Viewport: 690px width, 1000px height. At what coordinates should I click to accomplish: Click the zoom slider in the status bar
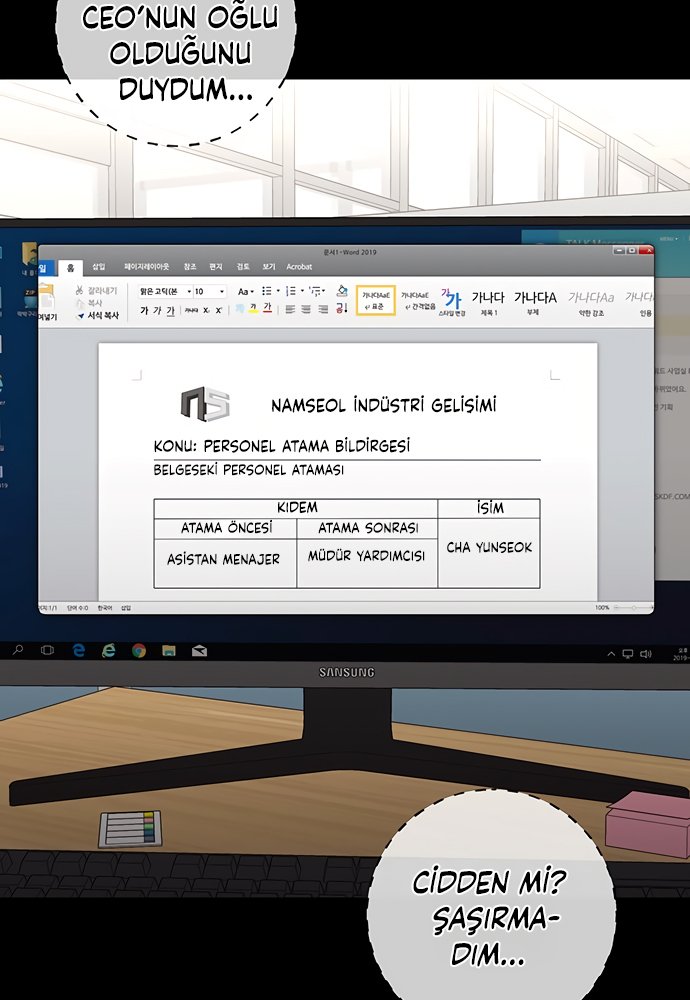(x=630, y=607)
